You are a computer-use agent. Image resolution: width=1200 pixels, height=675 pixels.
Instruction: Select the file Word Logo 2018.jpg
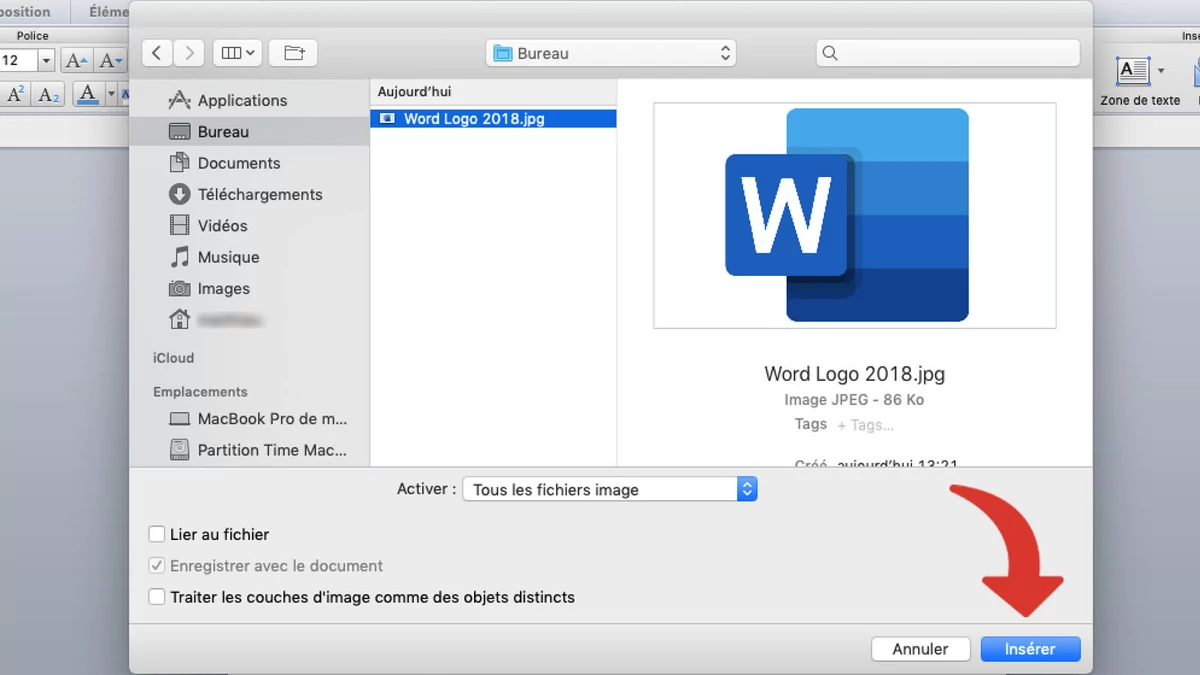point(493,119)
